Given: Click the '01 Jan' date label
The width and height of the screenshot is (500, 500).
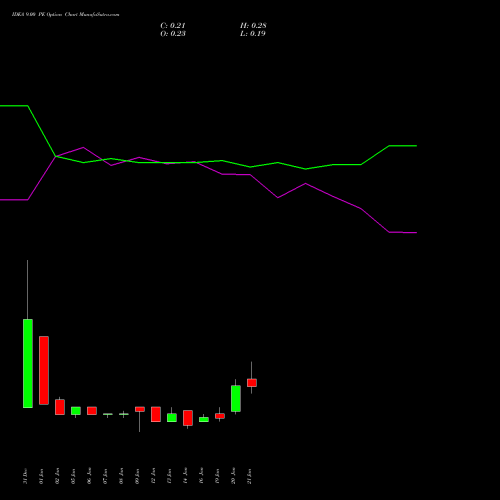Looking at the screenshot, I should coord(42,476).
